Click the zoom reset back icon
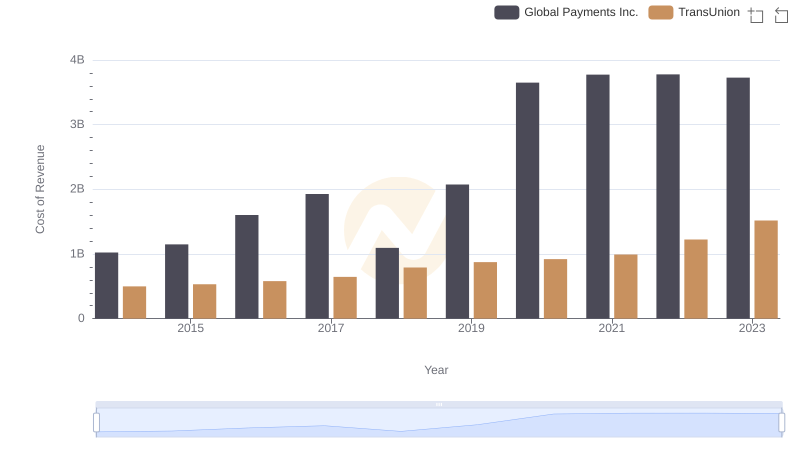 781,15
